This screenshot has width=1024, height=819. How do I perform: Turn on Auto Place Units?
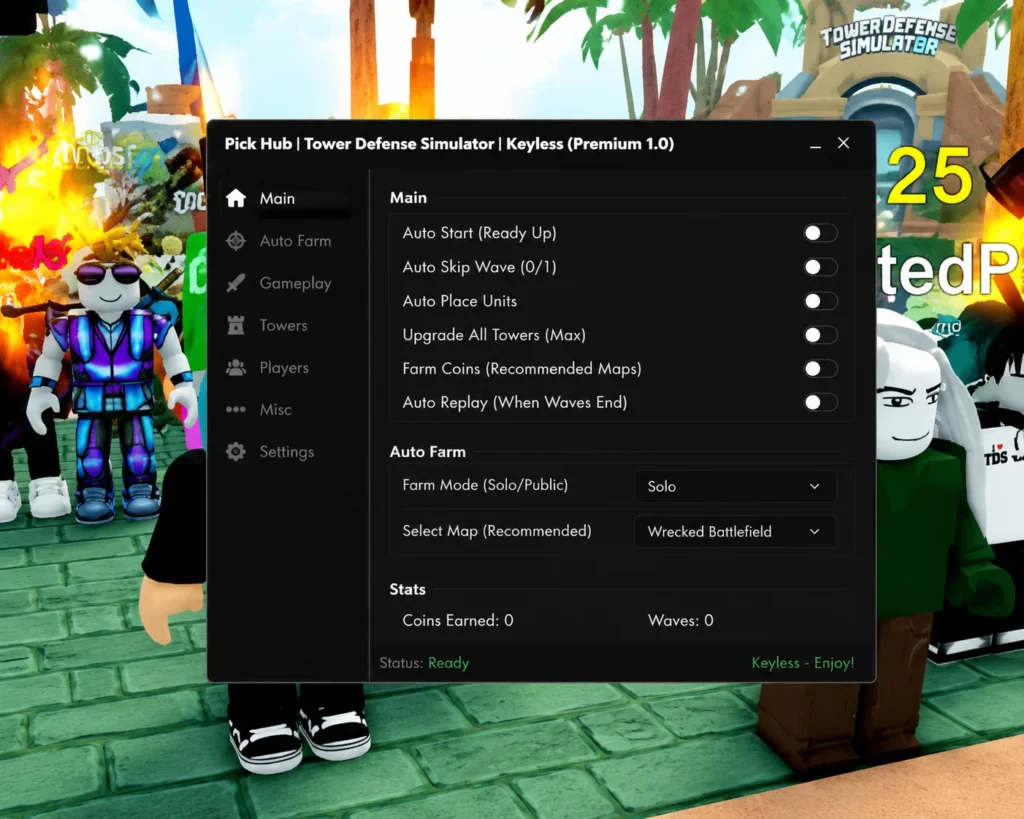[820, 301]
